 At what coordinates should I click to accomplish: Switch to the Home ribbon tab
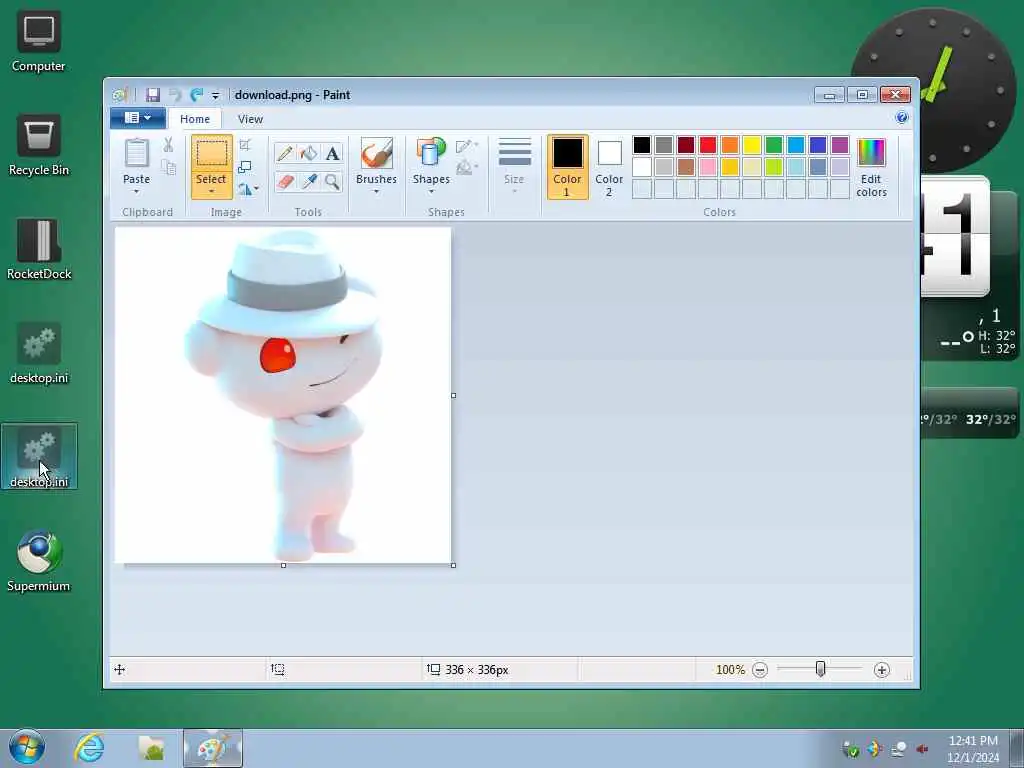click(x=195, y=119)
